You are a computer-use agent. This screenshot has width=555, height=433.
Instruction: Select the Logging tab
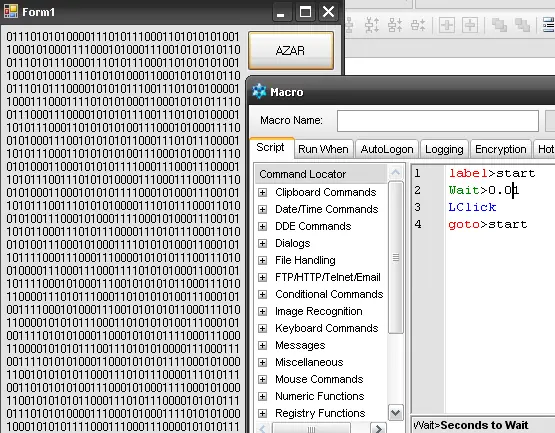pos(444,149)
